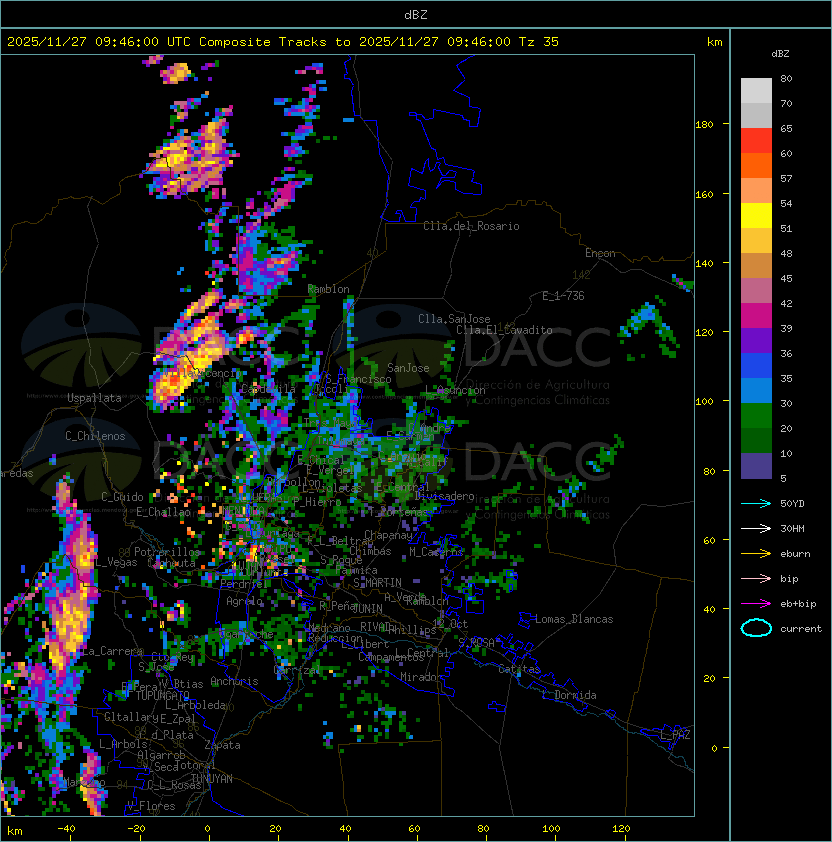Click the cyan 50YD track arrow in legend
This screenshot has width=832, height=842.
(x=756, y=503)
